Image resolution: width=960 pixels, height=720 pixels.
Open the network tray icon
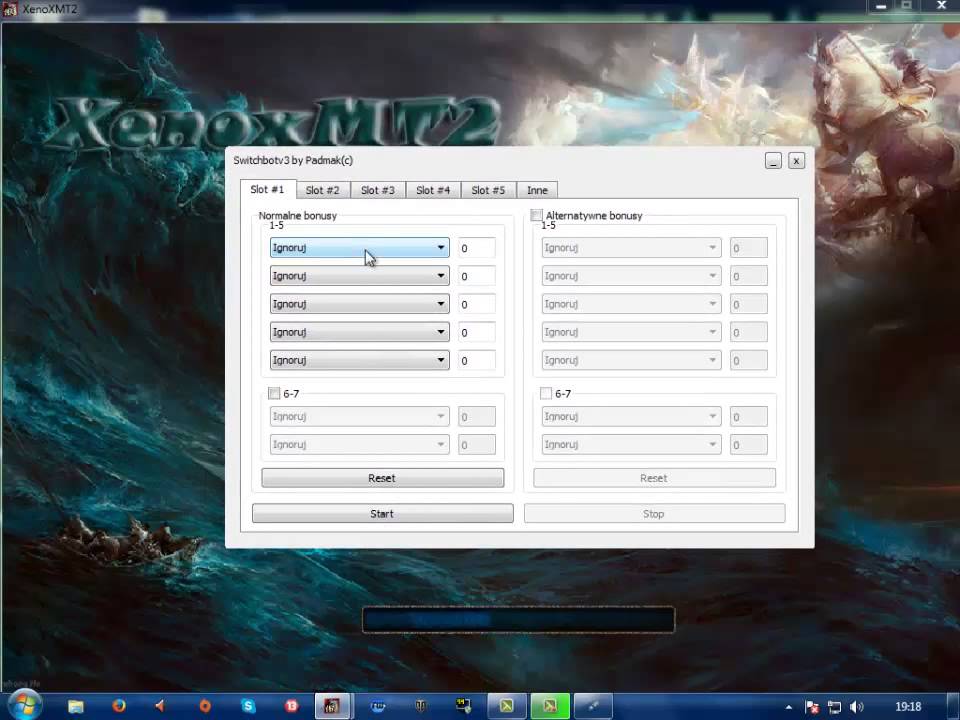point(834,707)
